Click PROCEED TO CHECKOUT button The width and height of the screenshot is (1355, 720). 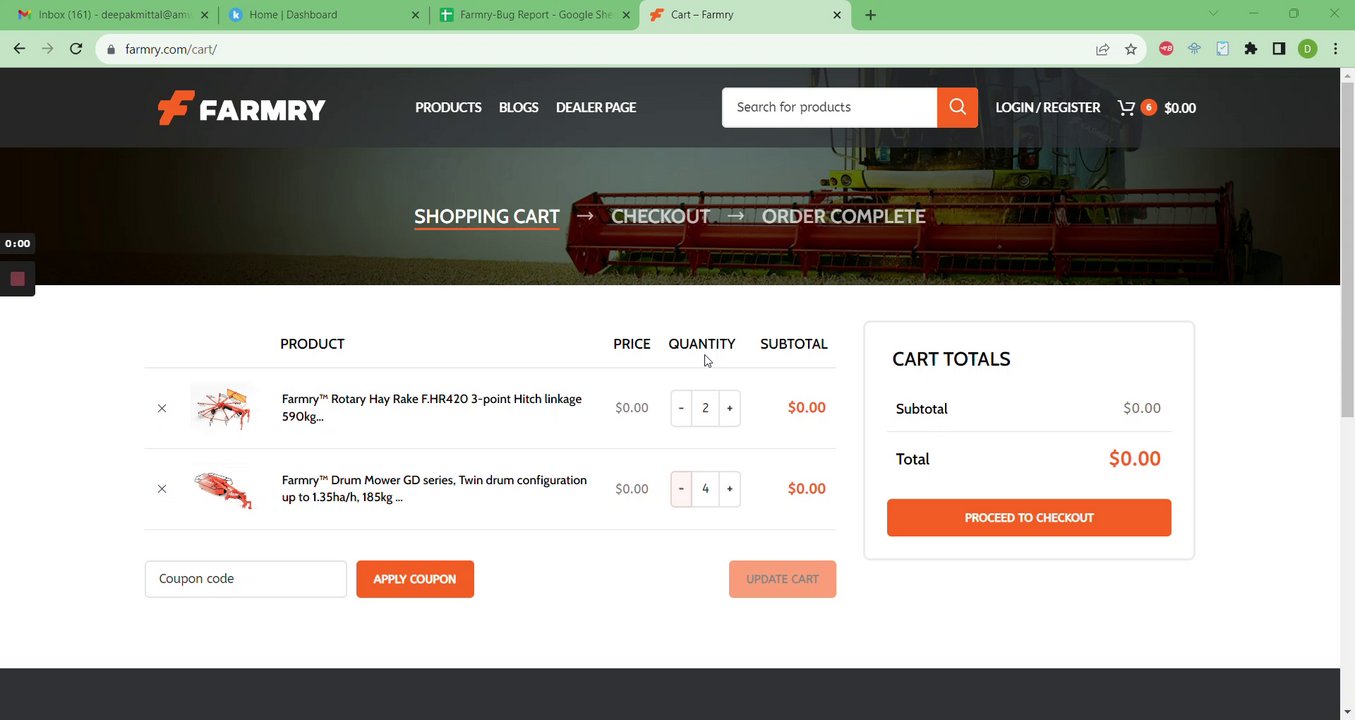coord(1029,518)
